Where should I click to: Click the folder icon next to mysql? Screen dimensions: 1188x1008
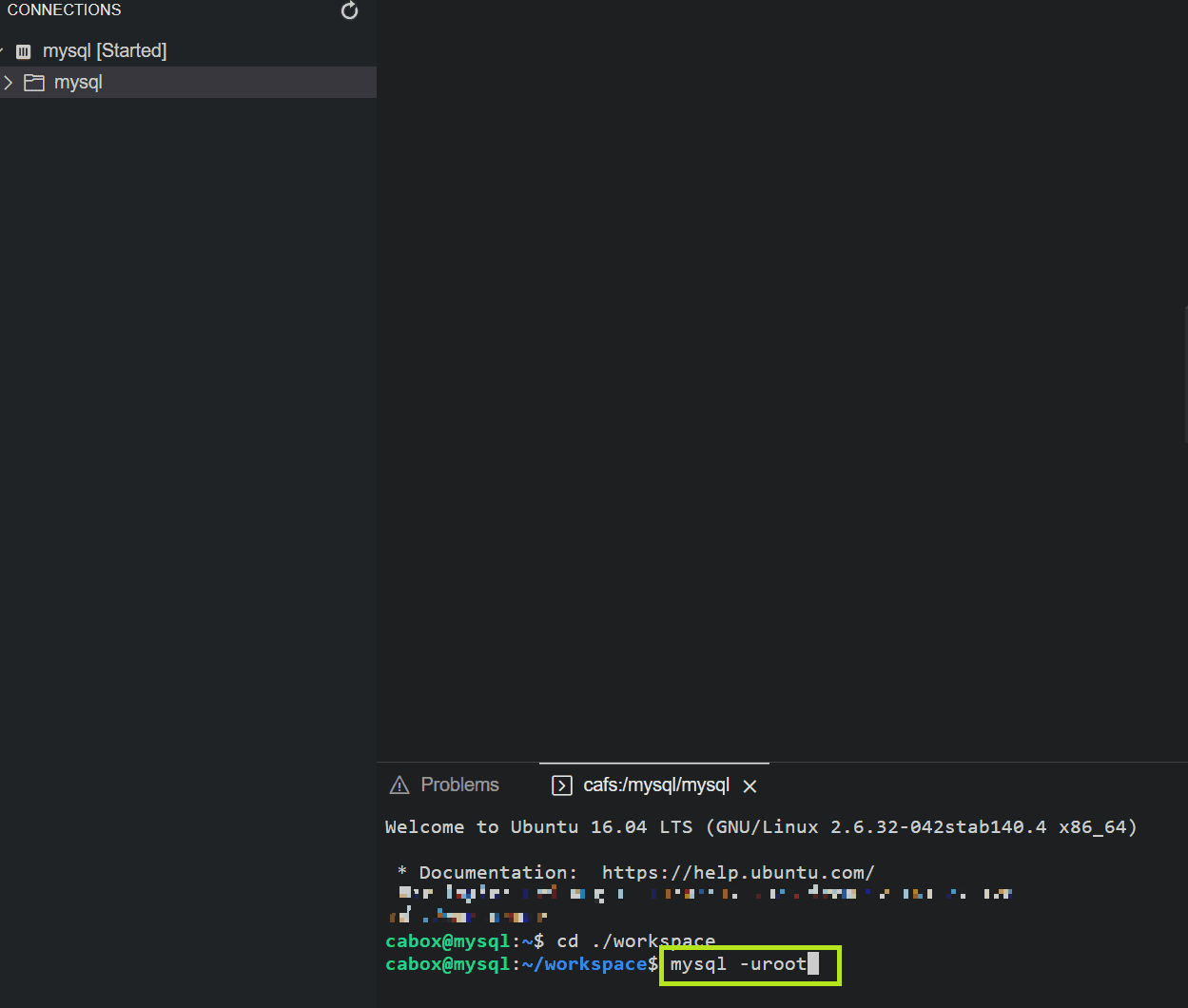pos(34,83)
